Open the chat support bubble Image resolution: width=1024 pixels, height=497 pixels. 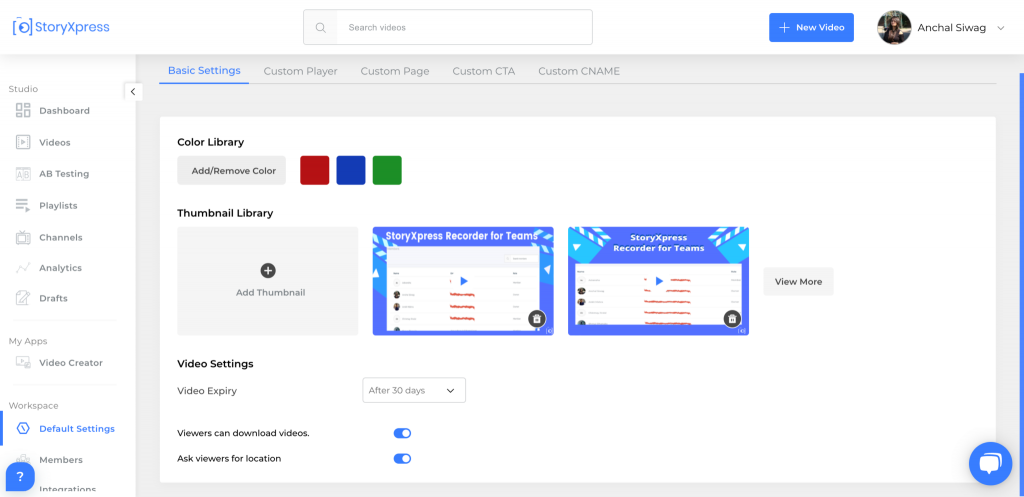click(990, 463)
